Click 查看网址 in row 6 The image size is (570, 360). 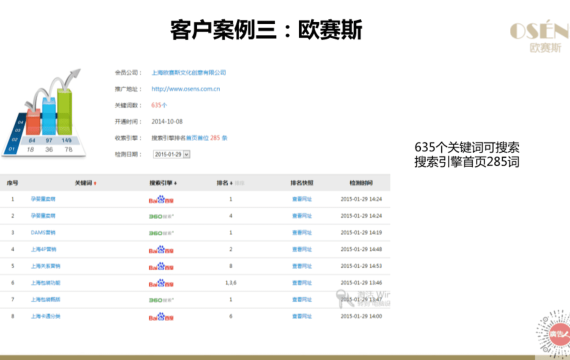pos(302,283)
